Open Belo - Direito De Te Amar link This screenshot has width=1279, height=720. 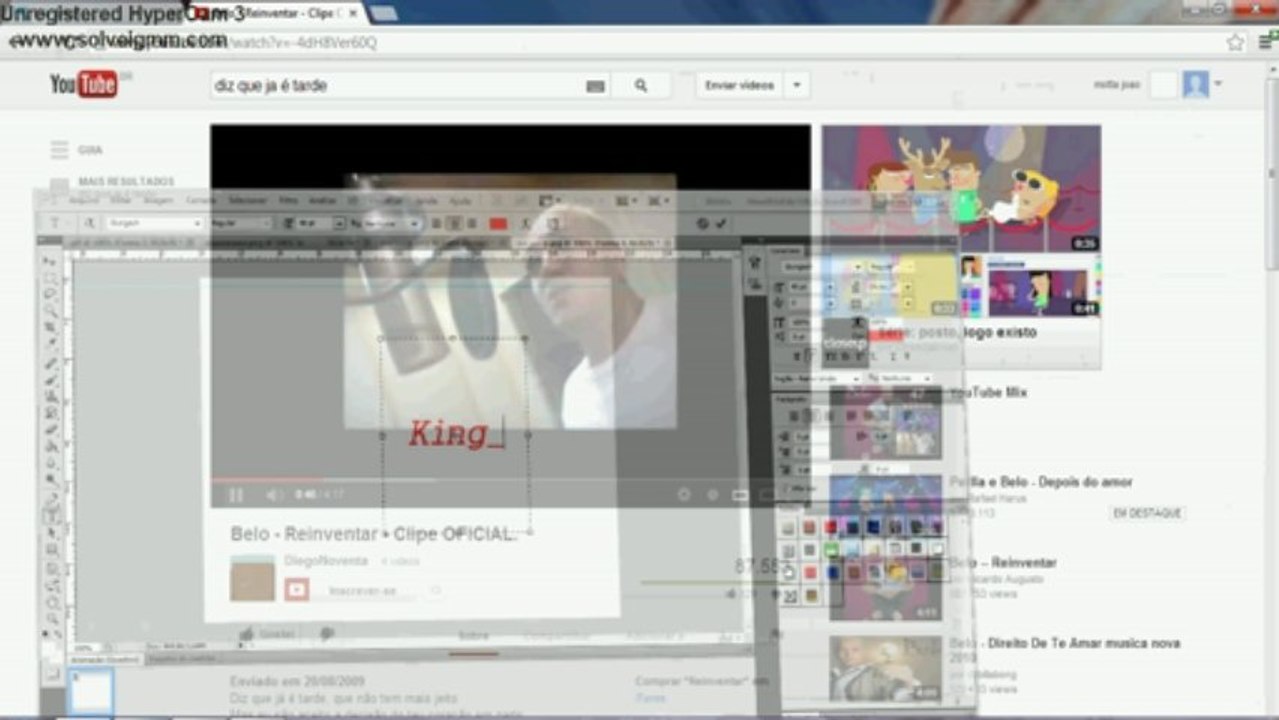click(1065, 650)
